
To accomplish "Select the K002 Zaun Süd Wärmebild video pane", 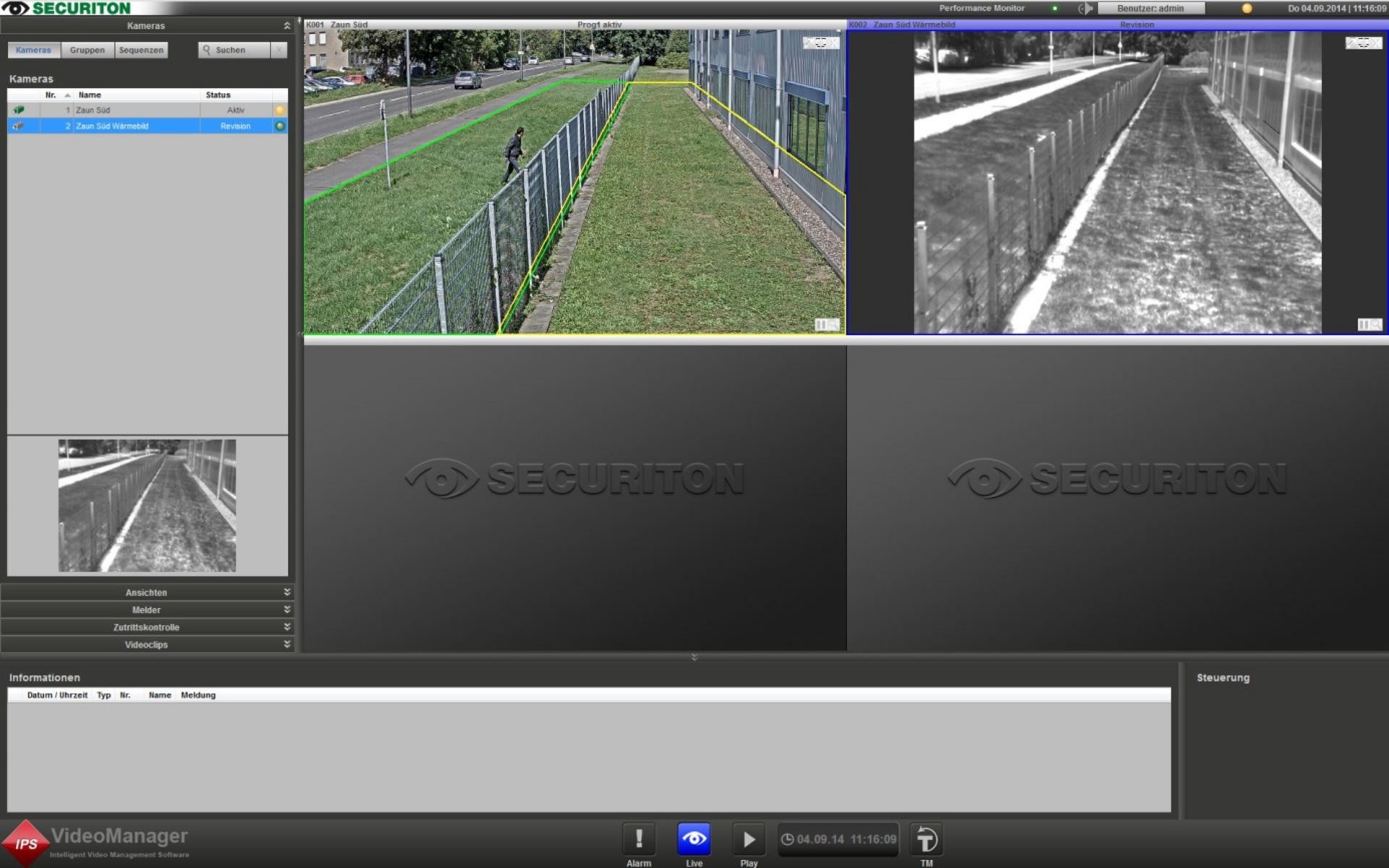I will [x=1118, y=182].
